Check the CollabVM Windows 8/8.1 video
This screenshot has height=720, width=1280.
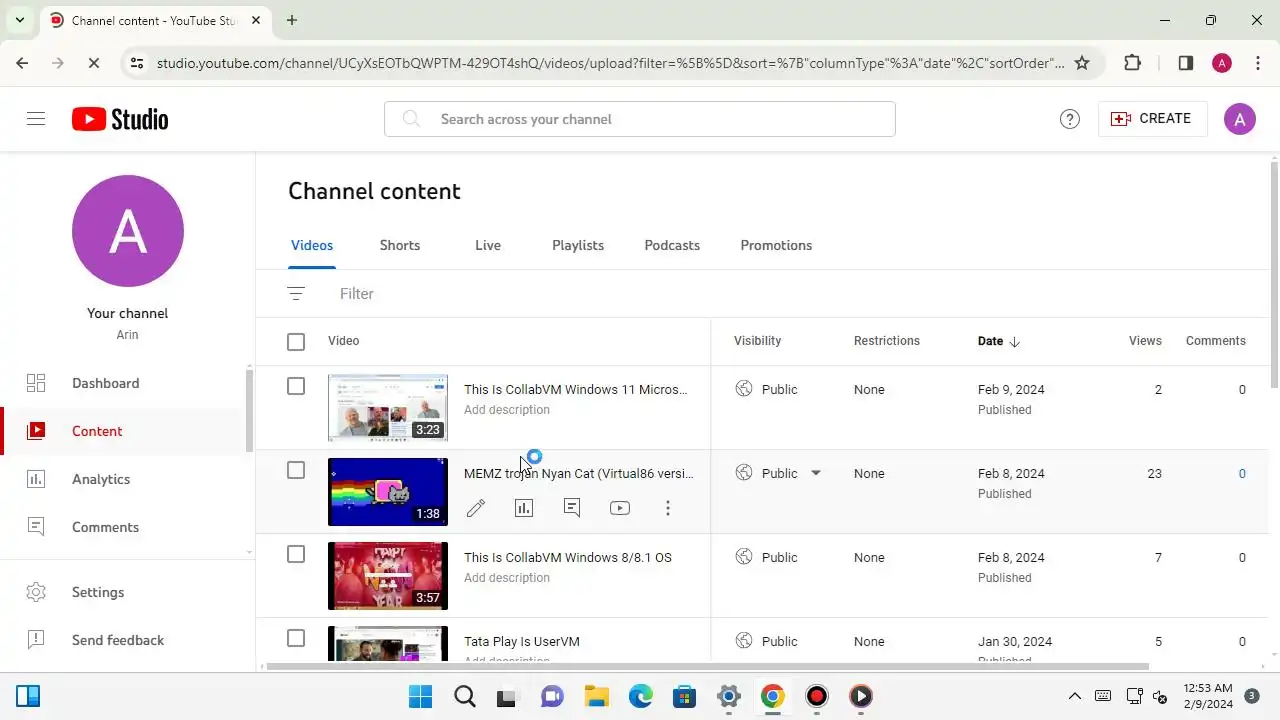click(x=296, y=554)
